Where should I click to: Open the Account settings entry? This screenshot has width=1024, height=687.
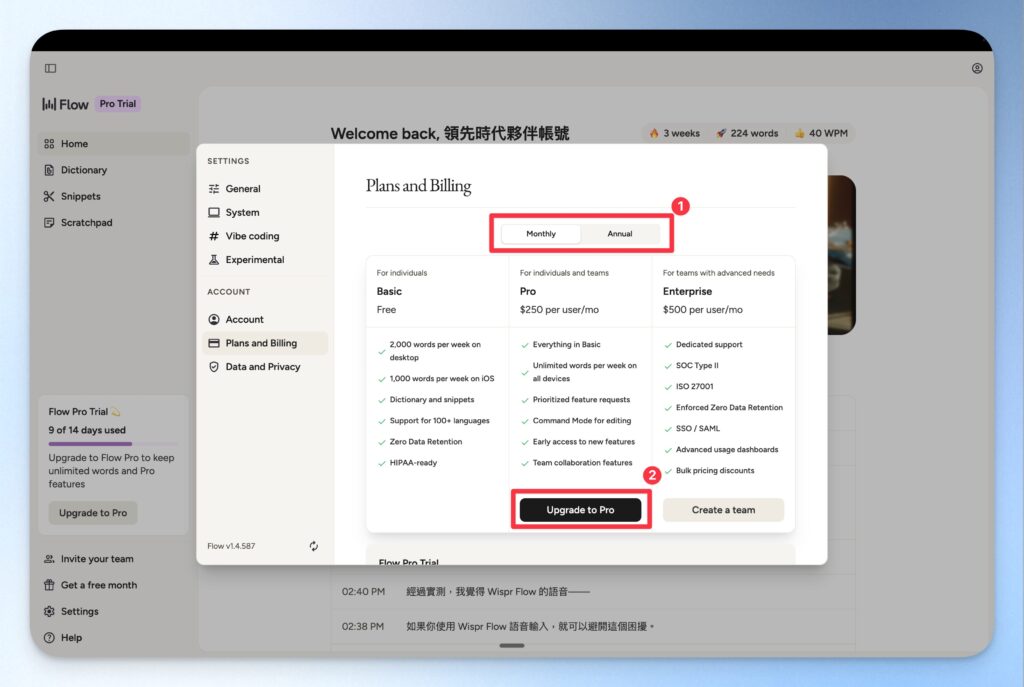click(244, 319)
